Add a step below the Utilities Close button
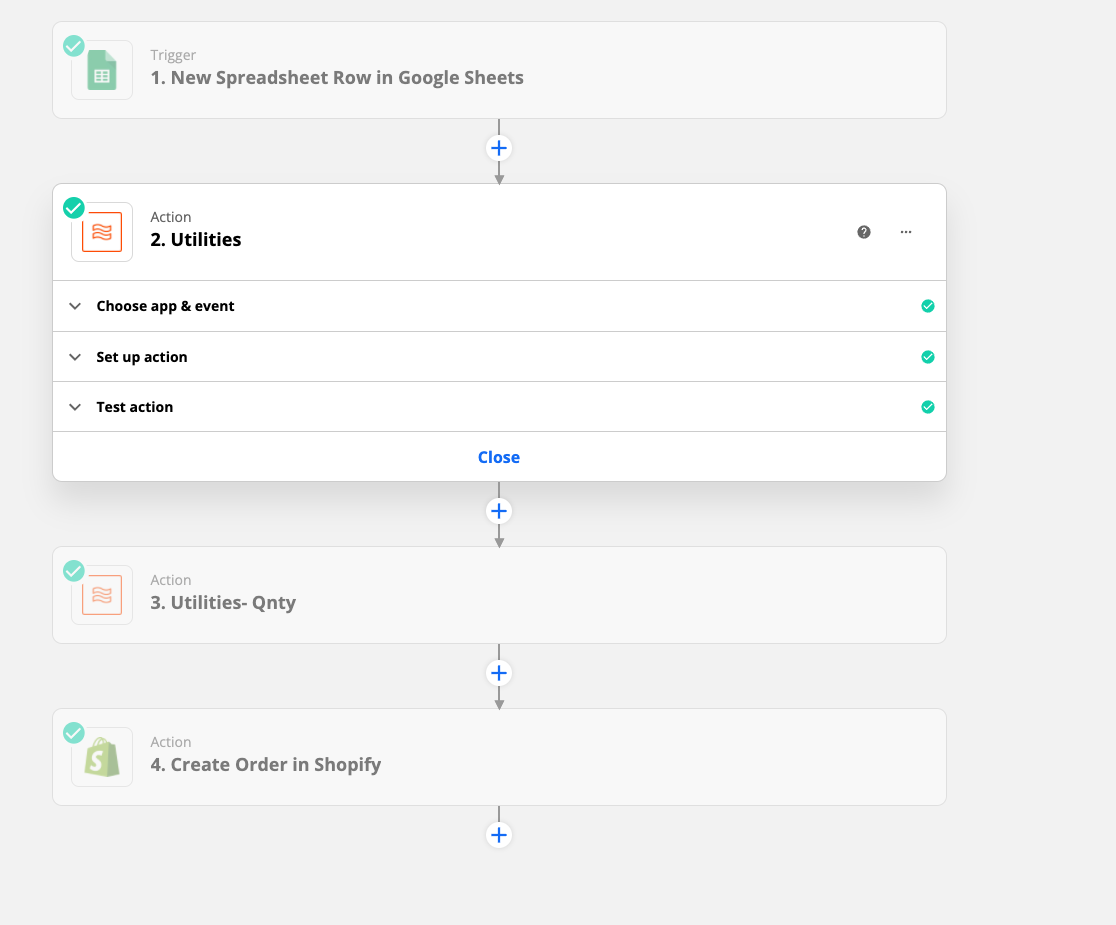Screen dimensions: 1116x925 [499, 511]
